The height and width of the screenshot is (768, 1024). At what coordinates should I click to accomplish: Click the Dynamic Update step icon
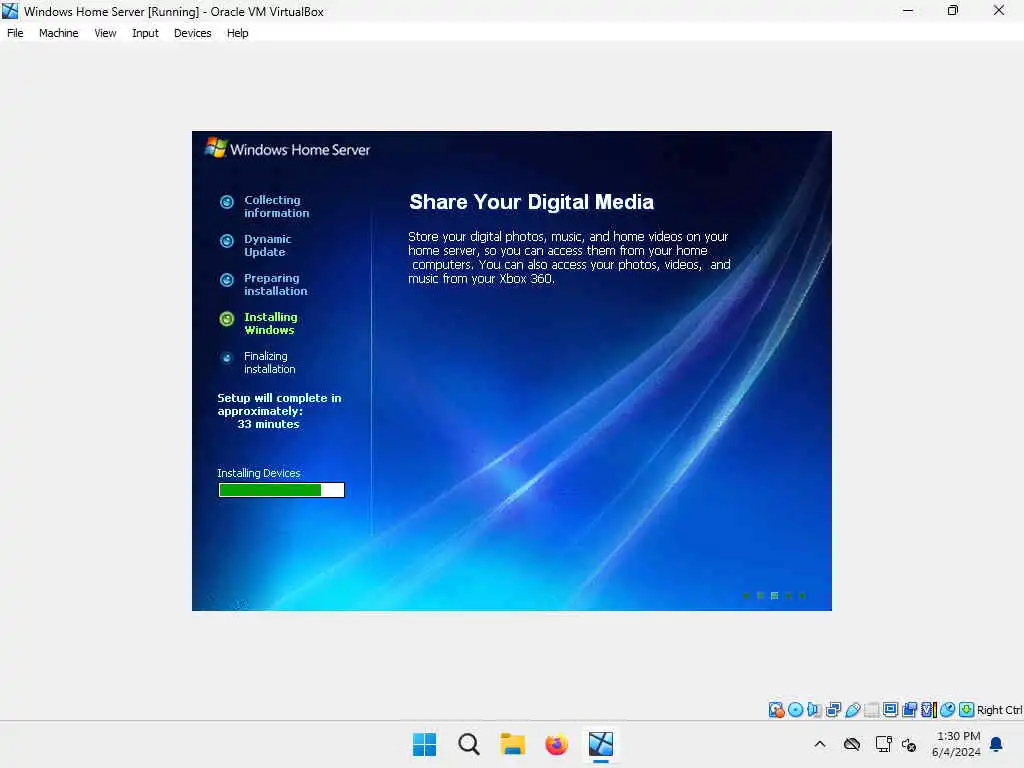(227, 241)
